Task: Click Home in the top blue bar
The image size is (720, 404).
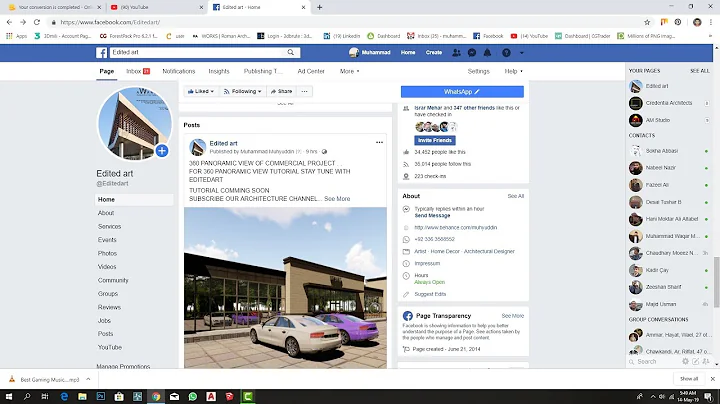Action: [x=408, y=53]
